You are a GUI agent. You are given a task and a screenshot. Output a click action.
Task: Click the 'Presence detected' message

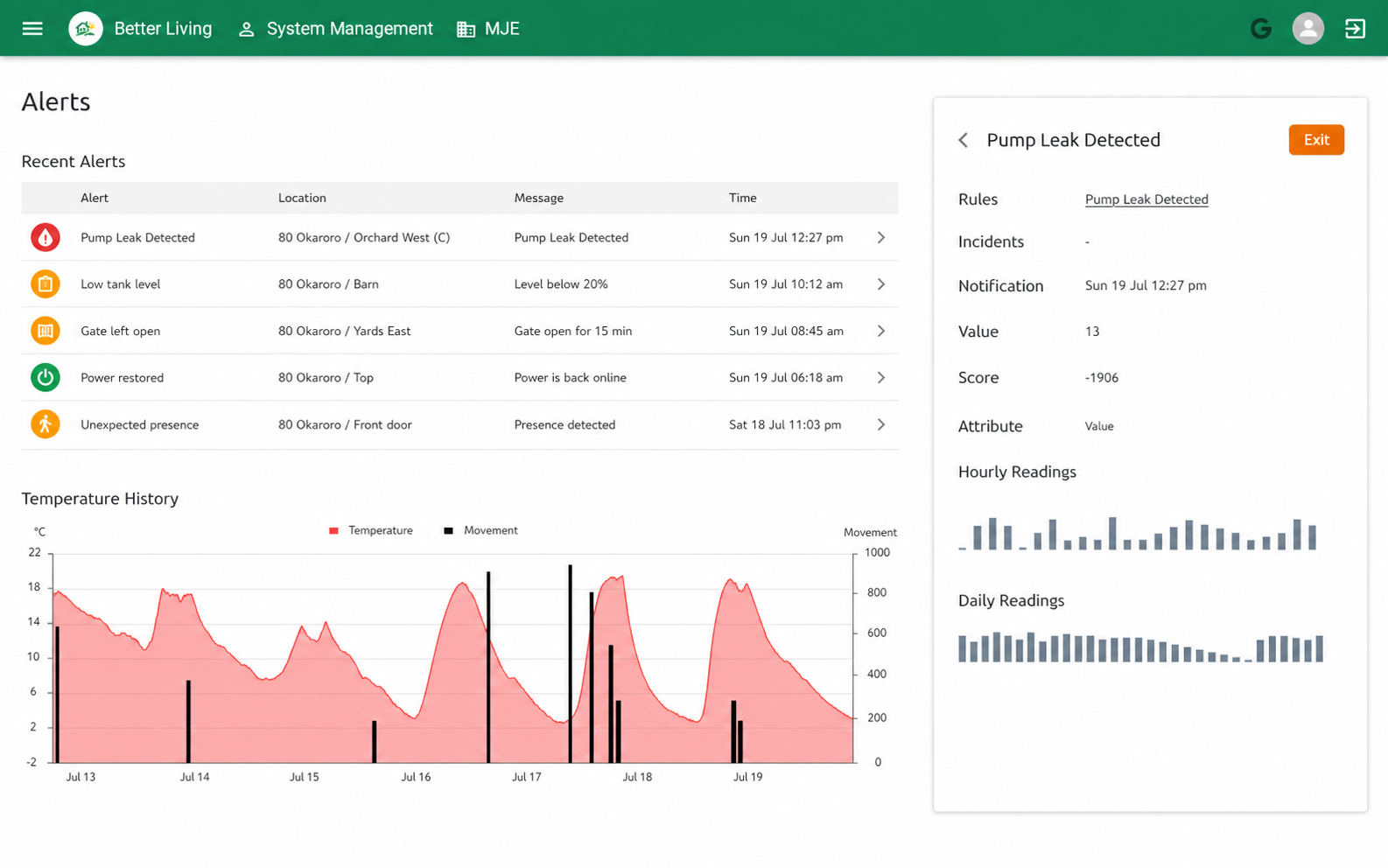pyautogui.click(x=564, y=424)
